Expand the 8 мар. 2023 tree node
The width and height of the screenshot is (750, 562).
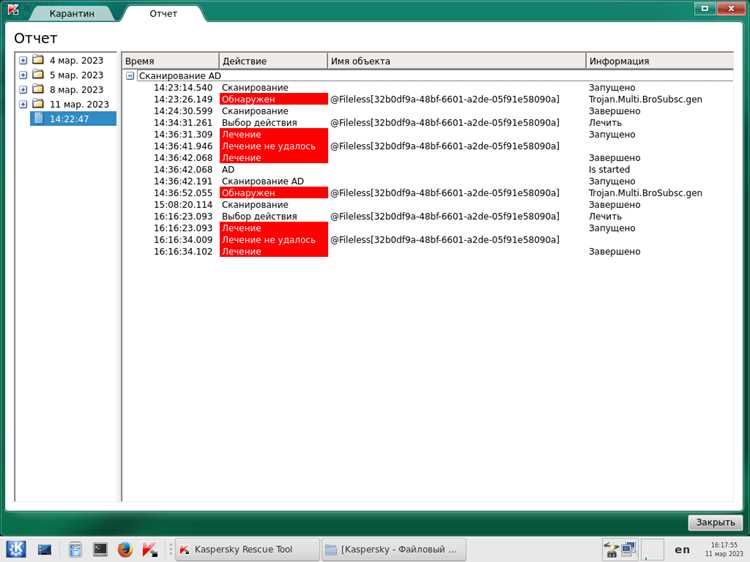click(x=23, y=89)
